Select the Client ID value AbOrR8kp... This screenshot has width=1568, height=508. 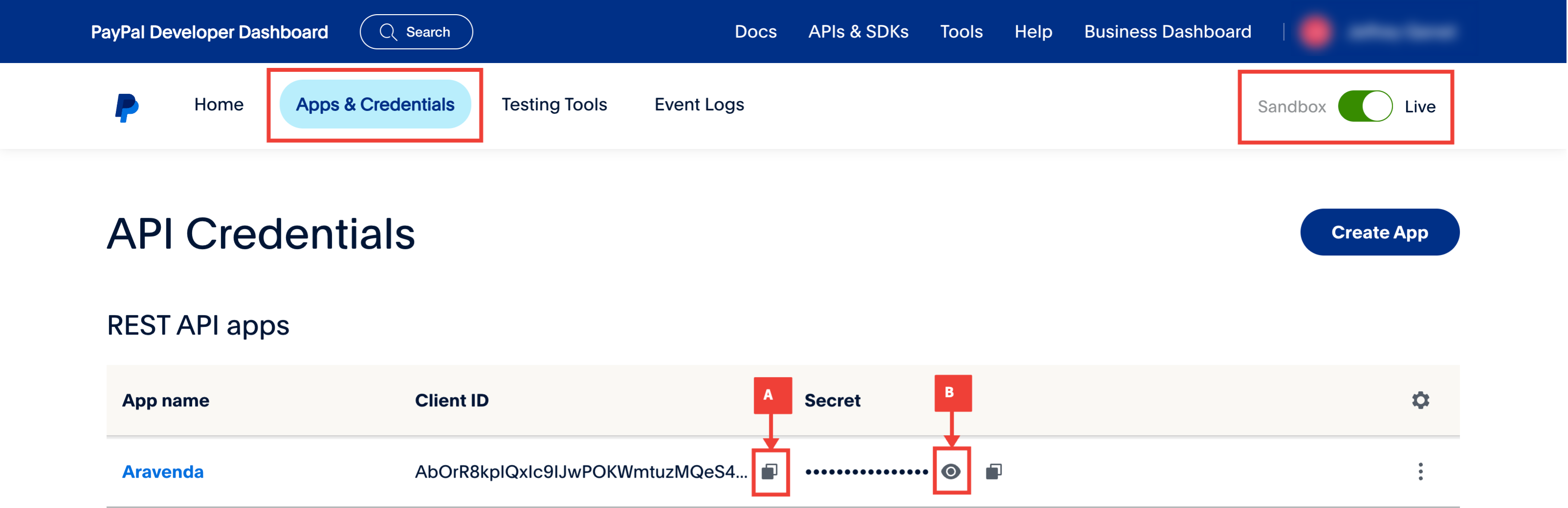coord(581,471)
